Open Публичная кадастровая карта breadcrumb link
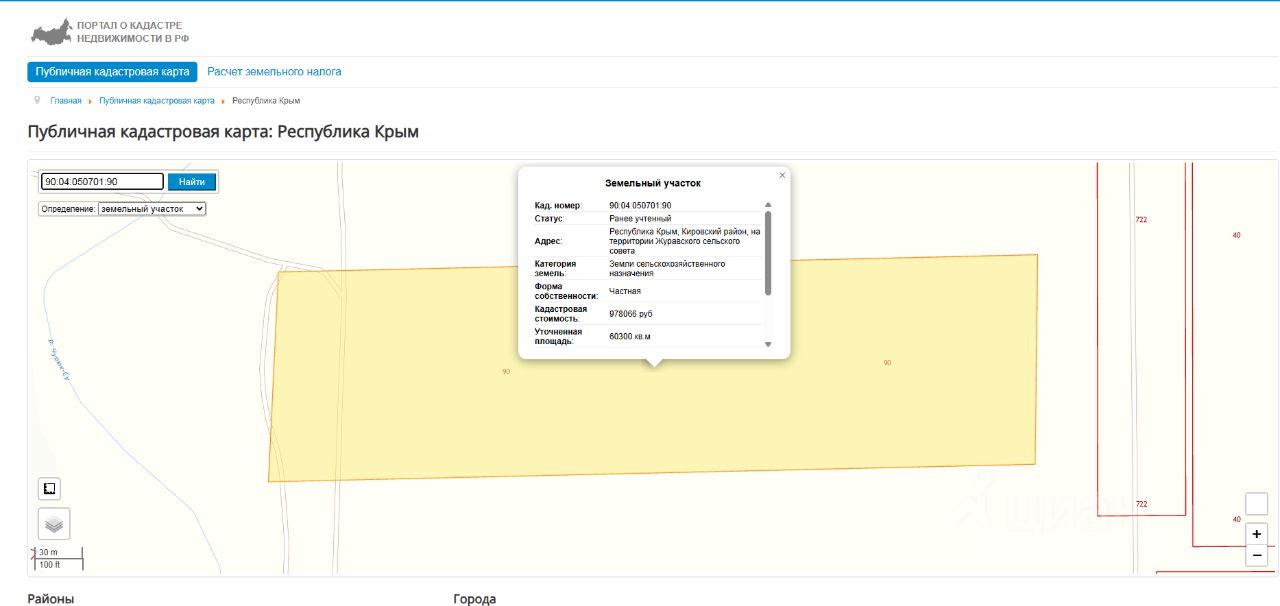This screenshot has height=606, width=1280. [157, 101]
